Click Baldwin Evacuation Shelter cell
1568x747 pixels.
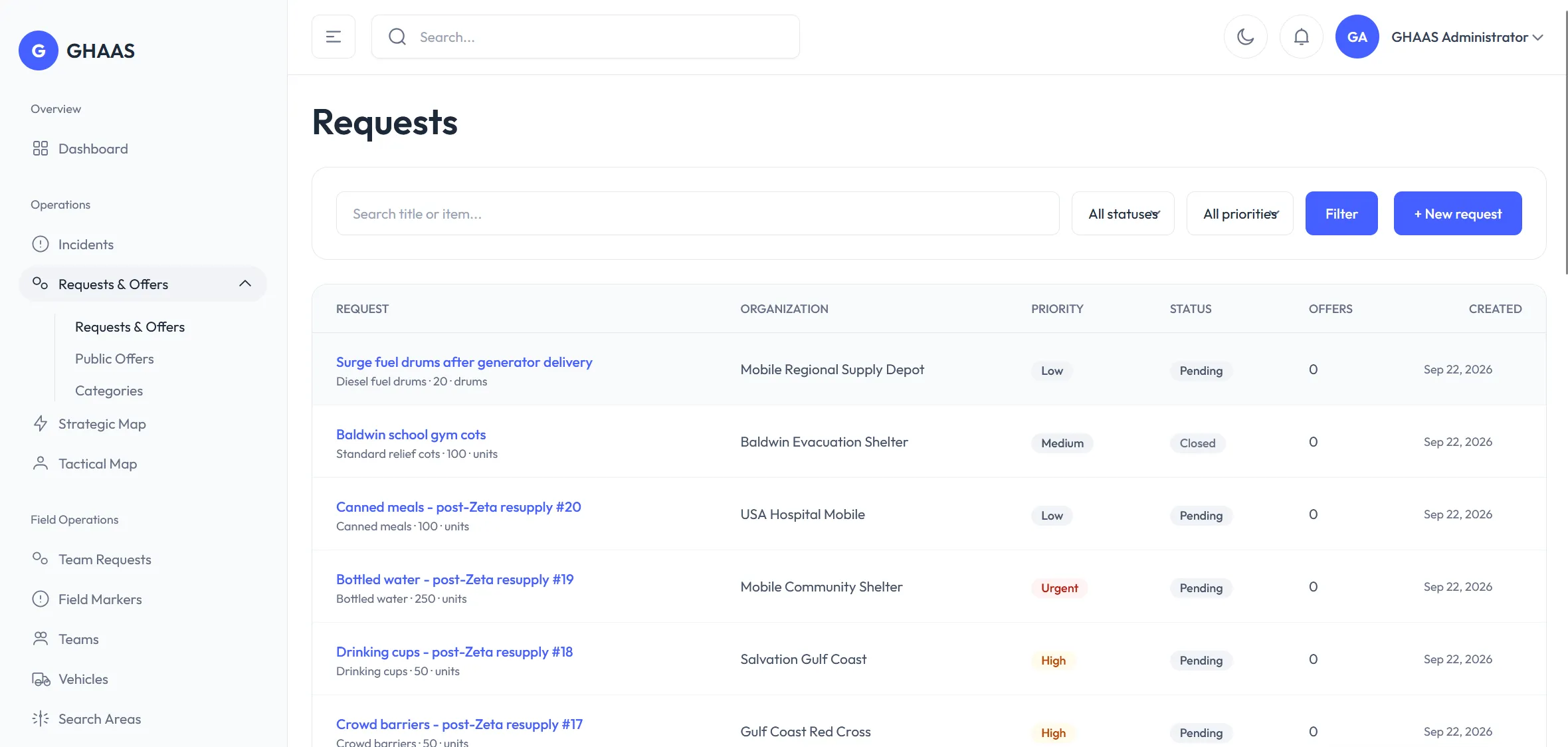coord(824,442)
